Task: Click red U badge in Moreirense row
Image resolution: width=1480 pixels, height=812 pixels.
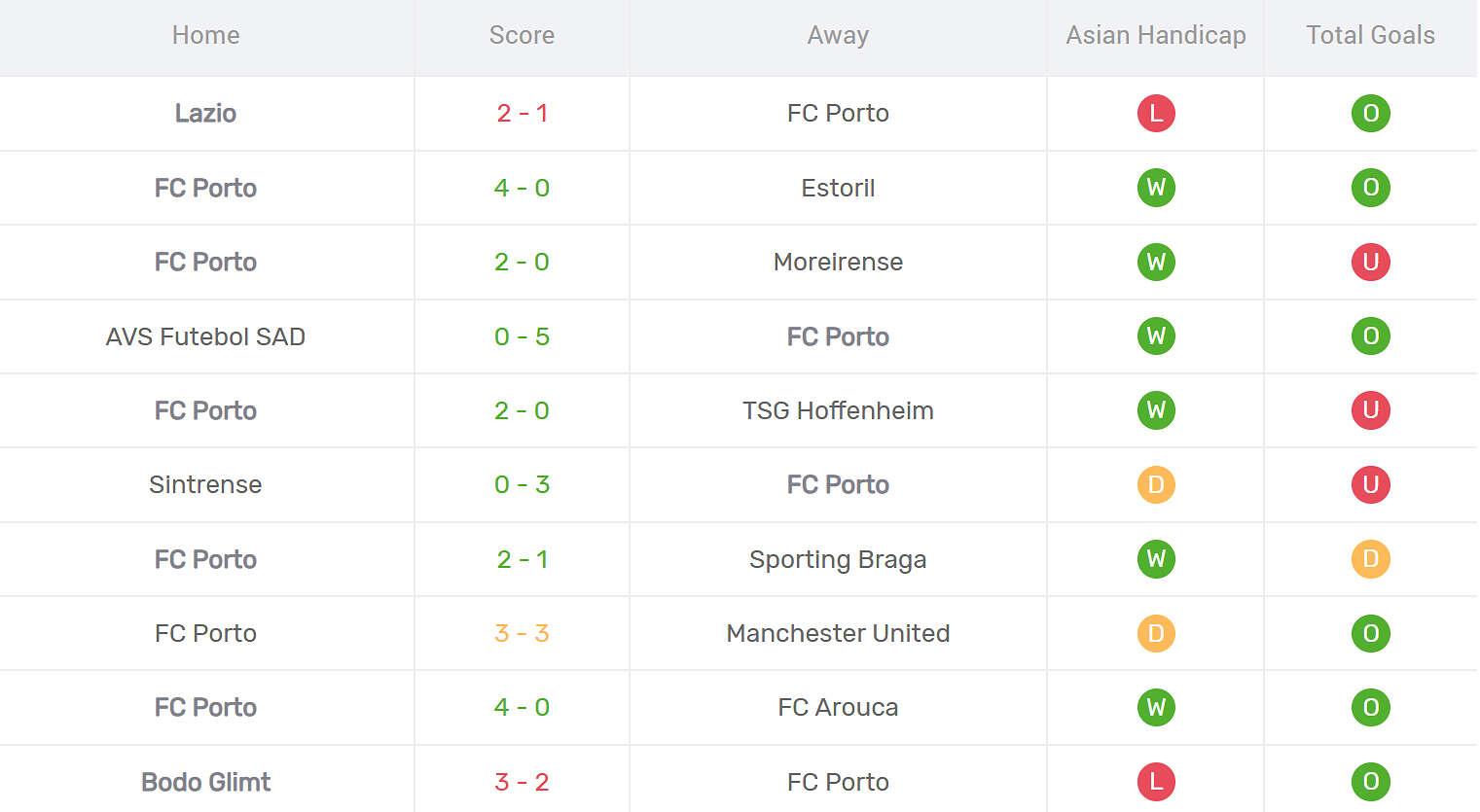Action: click(1370, 262)
